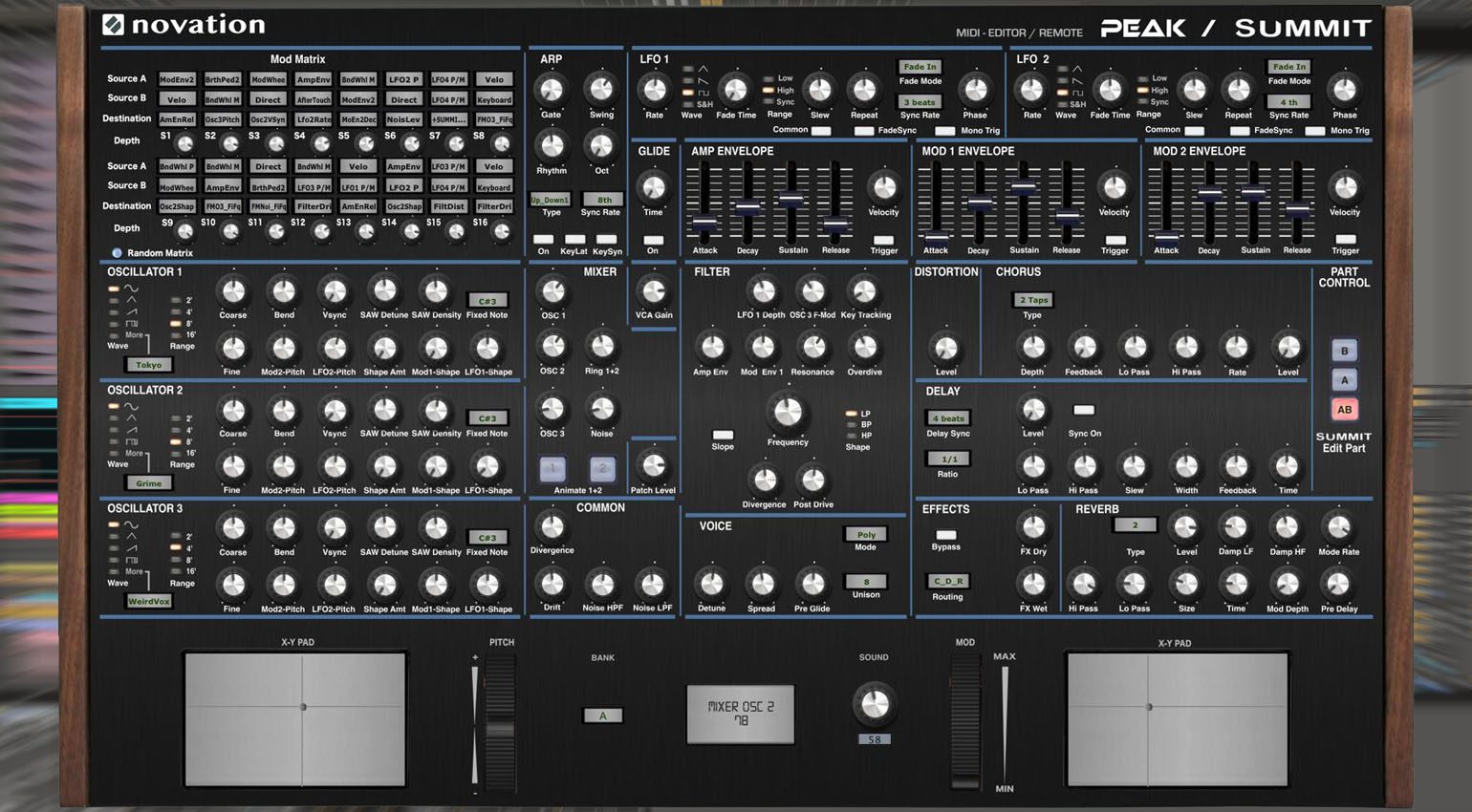
Task: Select the Keyboard Source B slot in first matrix row
Action: pos(494,99)
